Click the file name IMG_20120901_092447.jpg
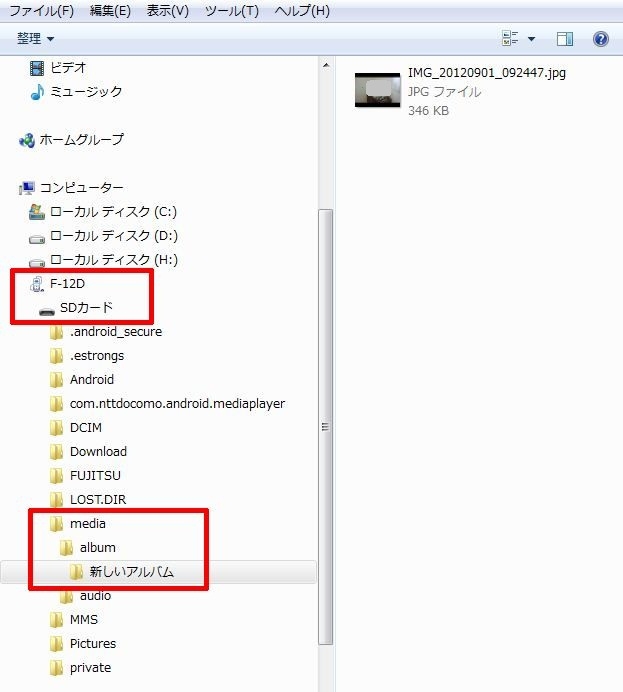 coord(487,73)
